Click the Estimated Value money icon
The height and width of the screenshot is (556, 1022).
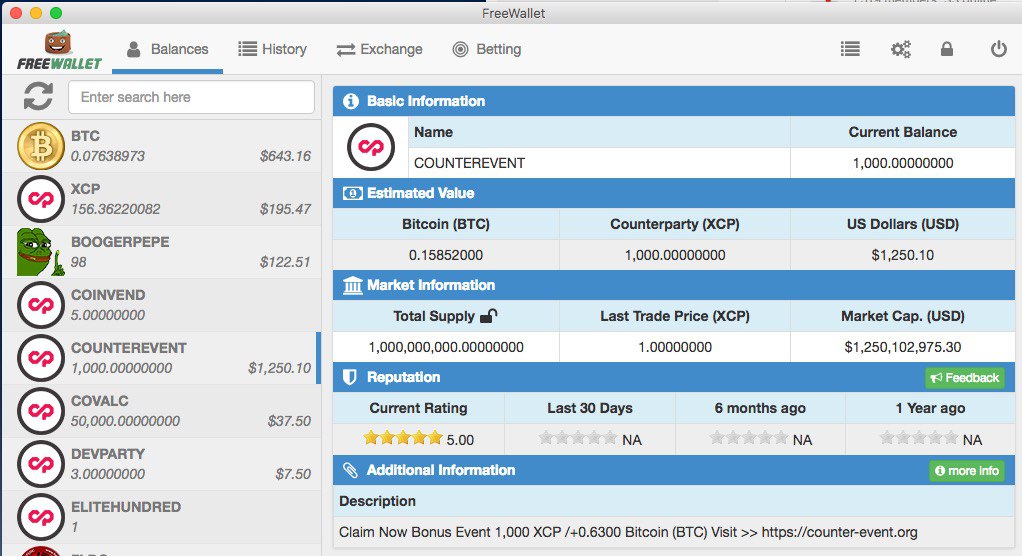352,194
